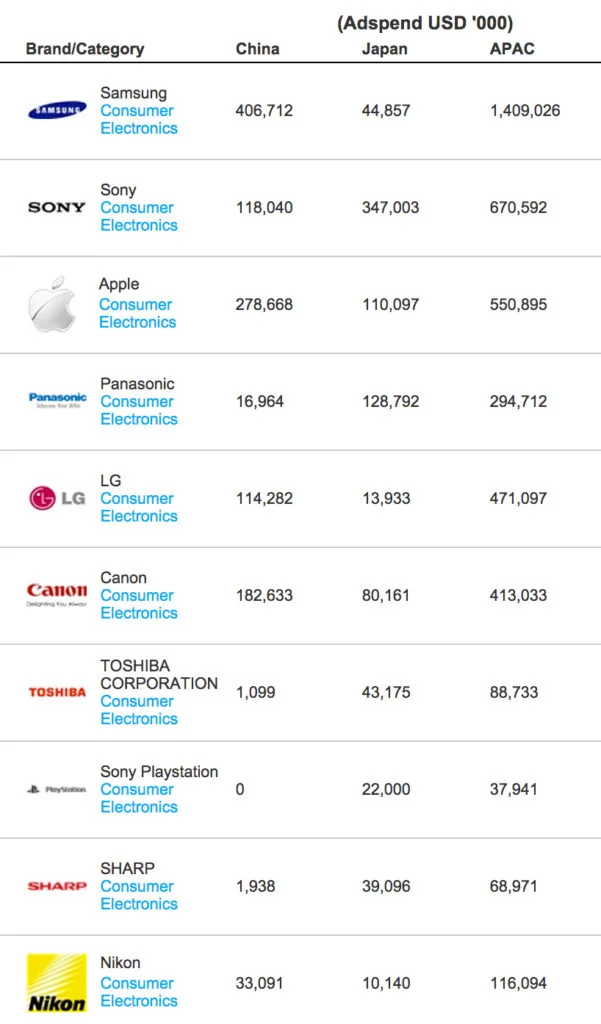Click the Japan column header

point(384,49)
